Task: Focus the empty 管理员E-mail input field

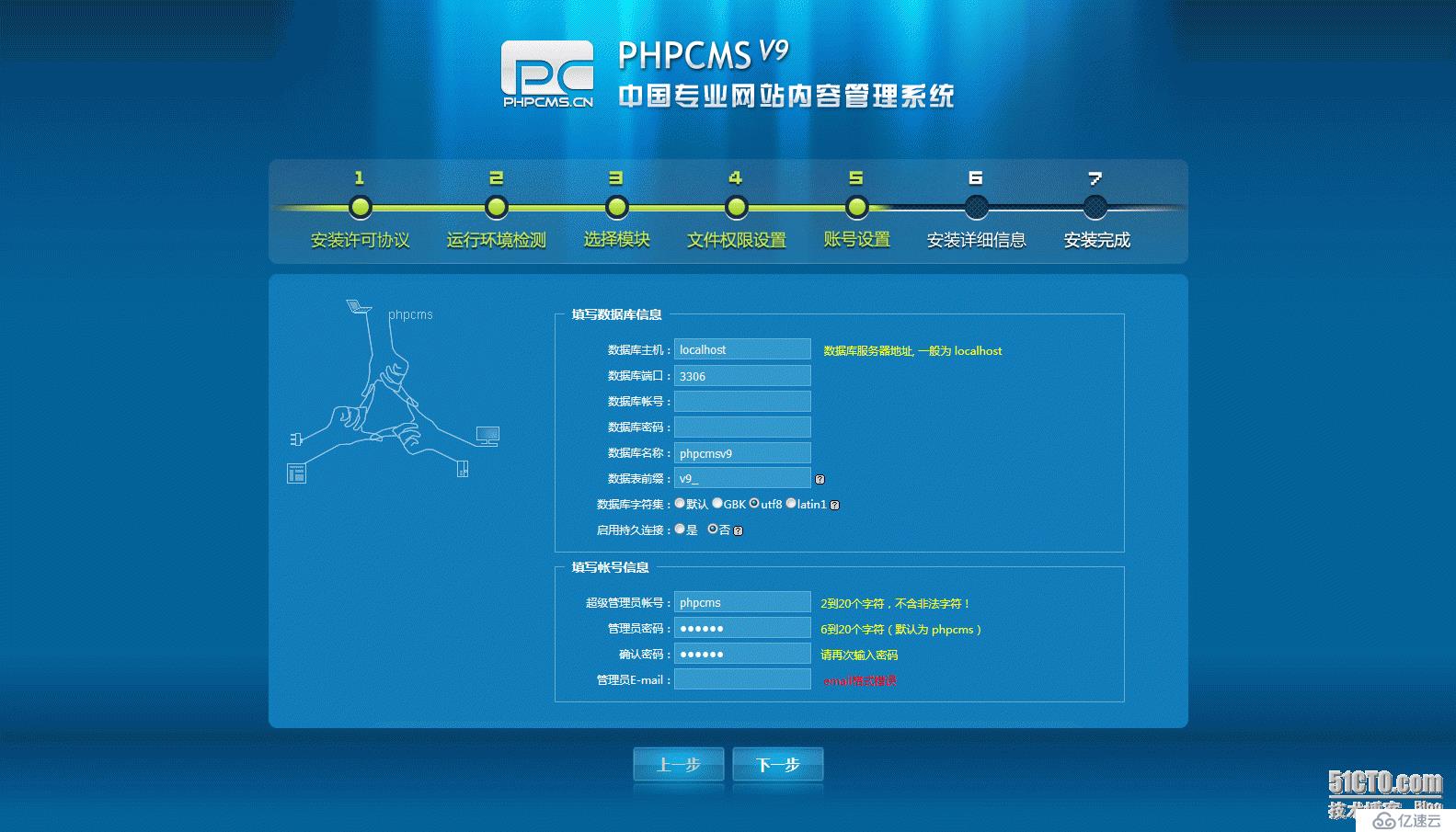Action: tap(742, 679)
